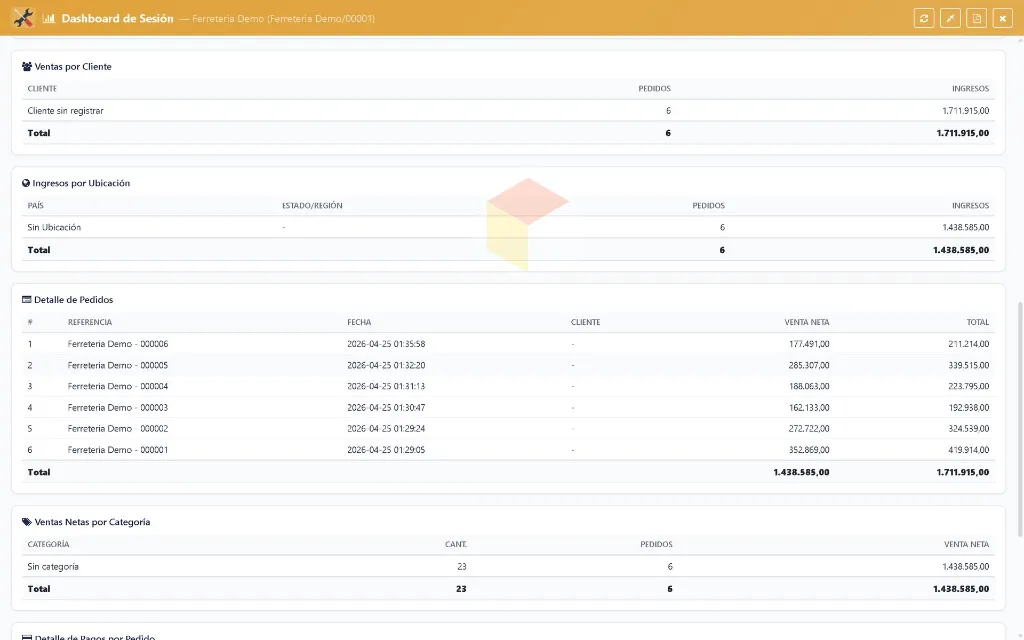Click the venta neta value 188.063,00

coord(808,387)
